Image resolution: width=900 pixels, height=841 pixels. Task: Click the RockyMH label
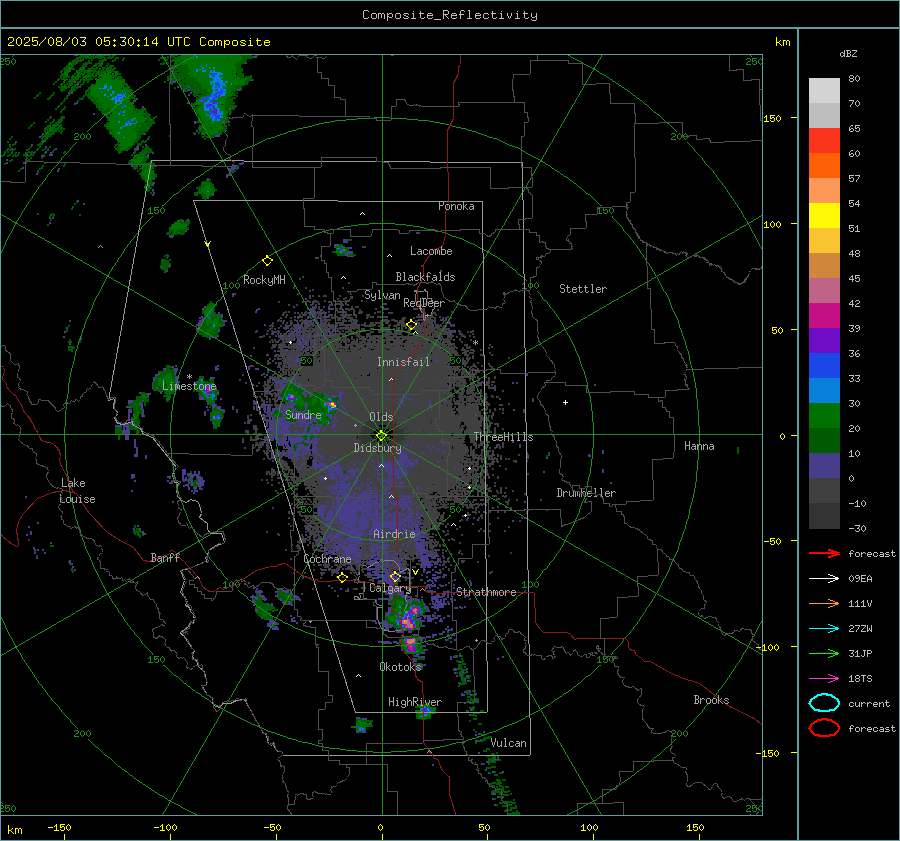pyautogui.click(x=264, y=280)
